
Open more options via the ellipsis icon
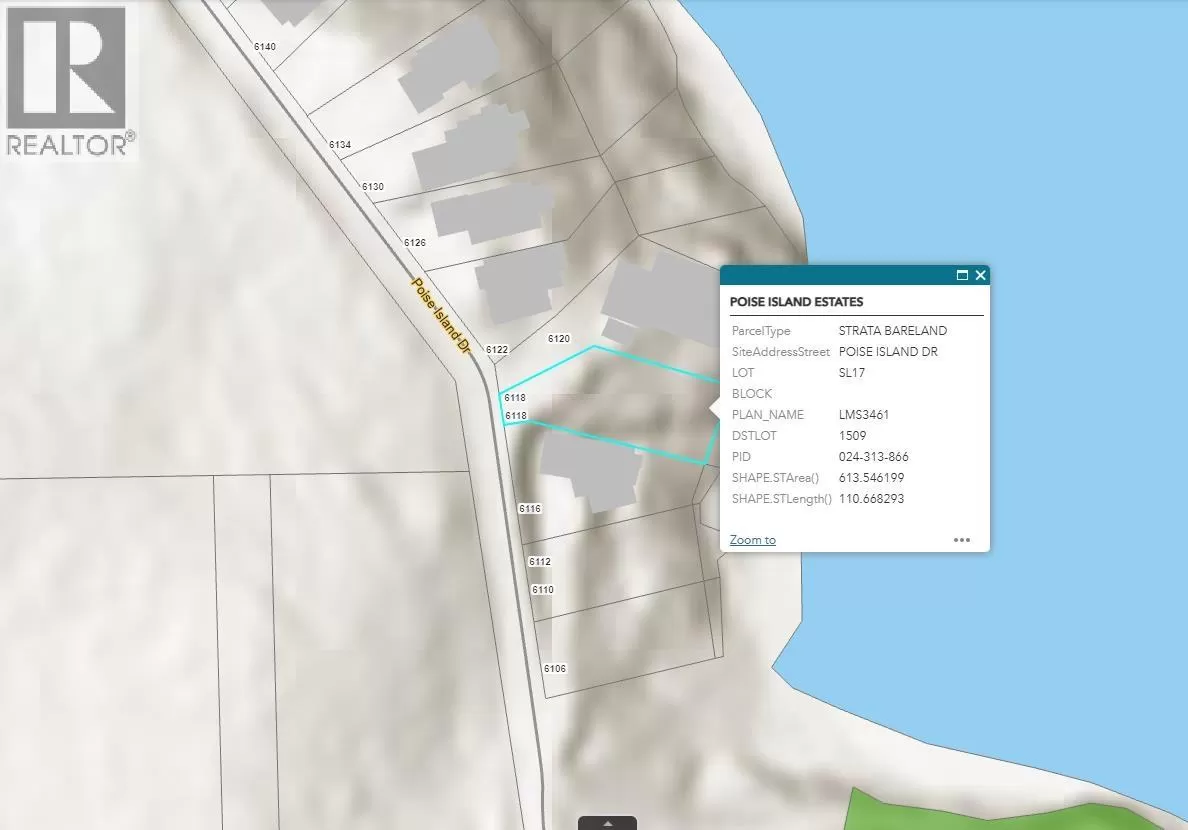tap(961, 539)
